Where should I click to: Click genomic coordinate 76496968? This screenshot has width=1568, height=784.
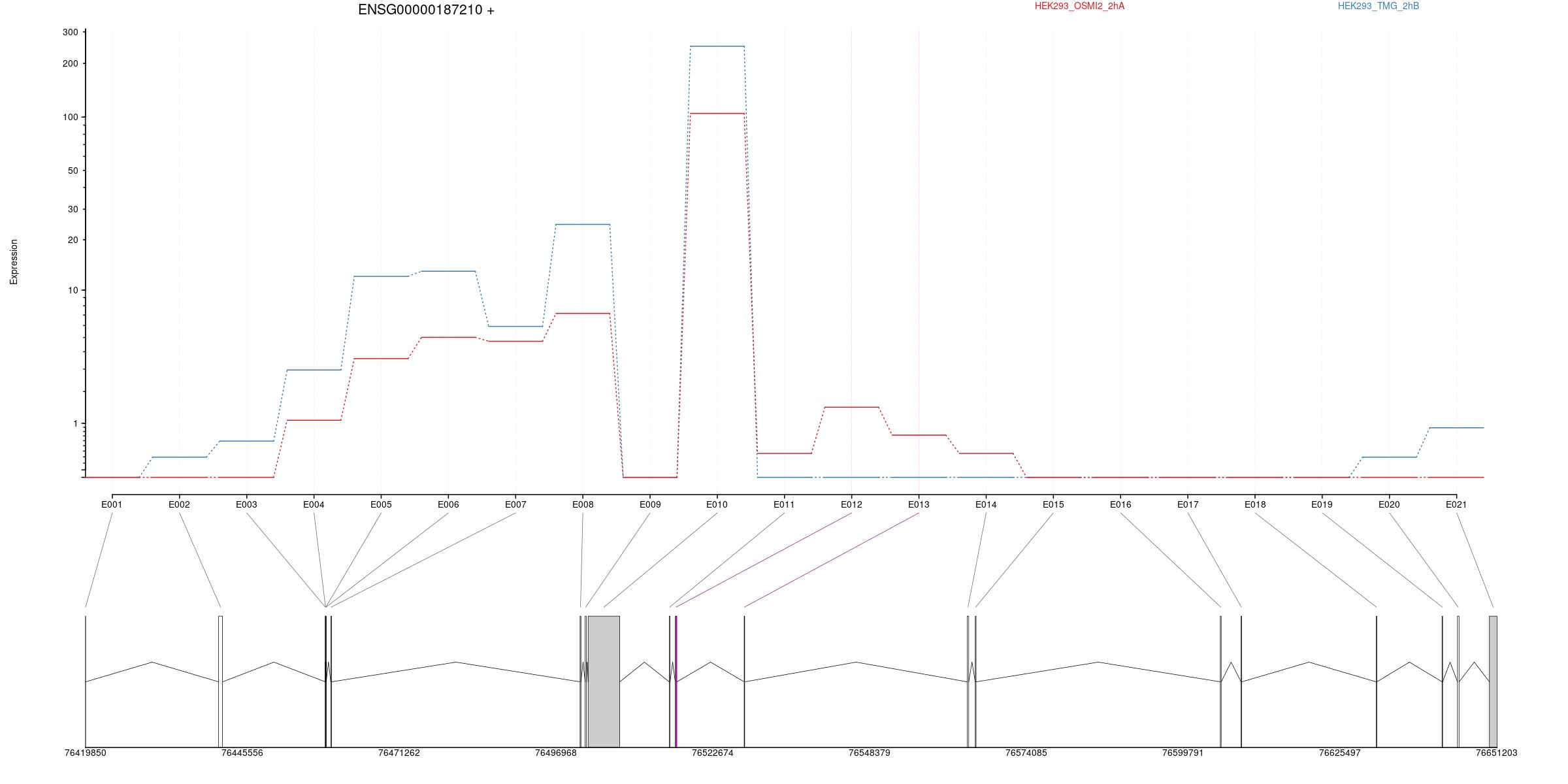[556, 753]
